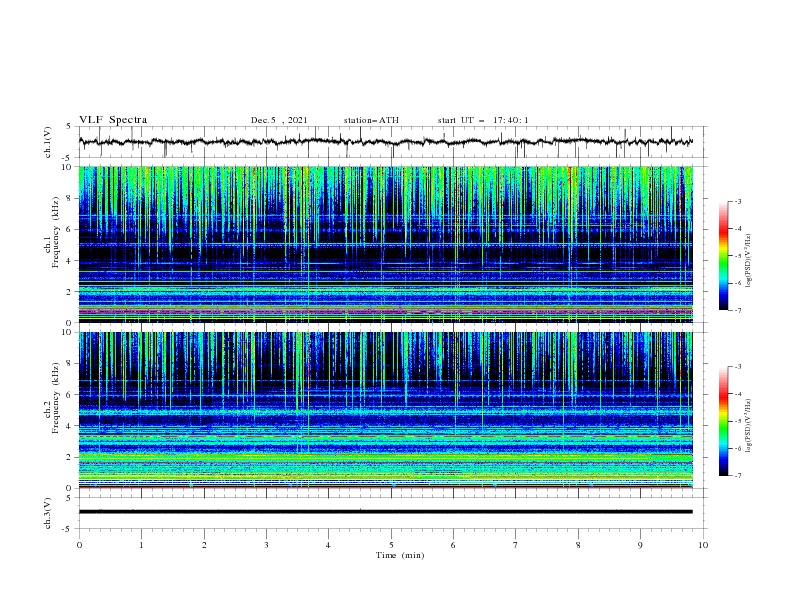Click the "10" label ending the time axis
Screen dimensions: 792x612
703,545
